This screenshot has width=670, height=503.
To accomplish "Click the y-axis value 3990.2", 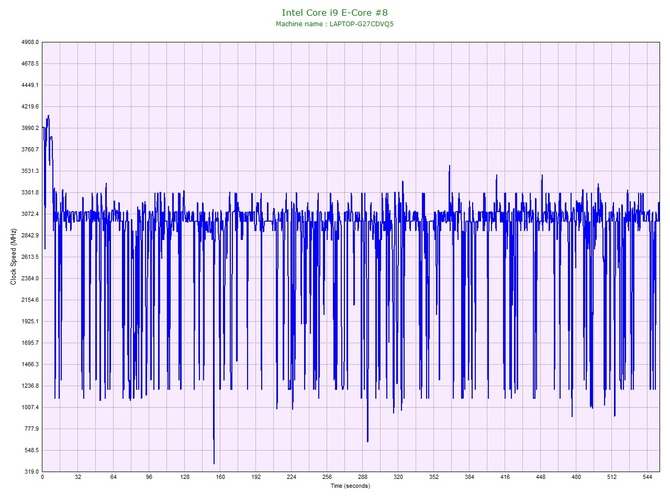I will (30, 128).
